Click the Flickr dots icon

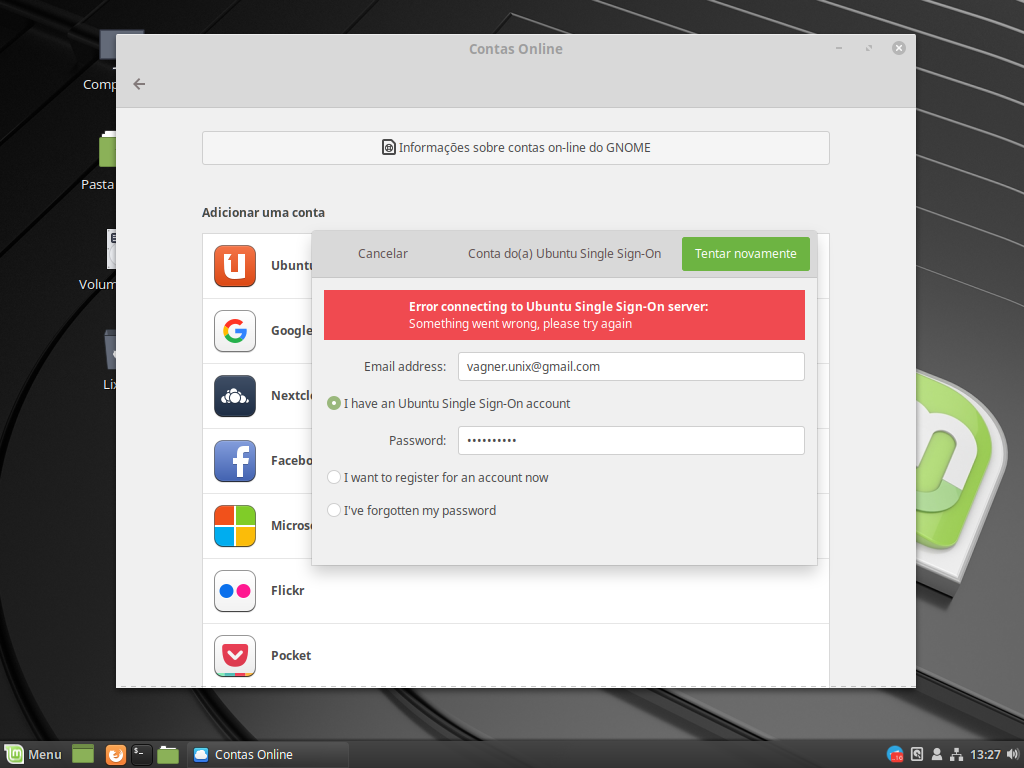(234, 591)
